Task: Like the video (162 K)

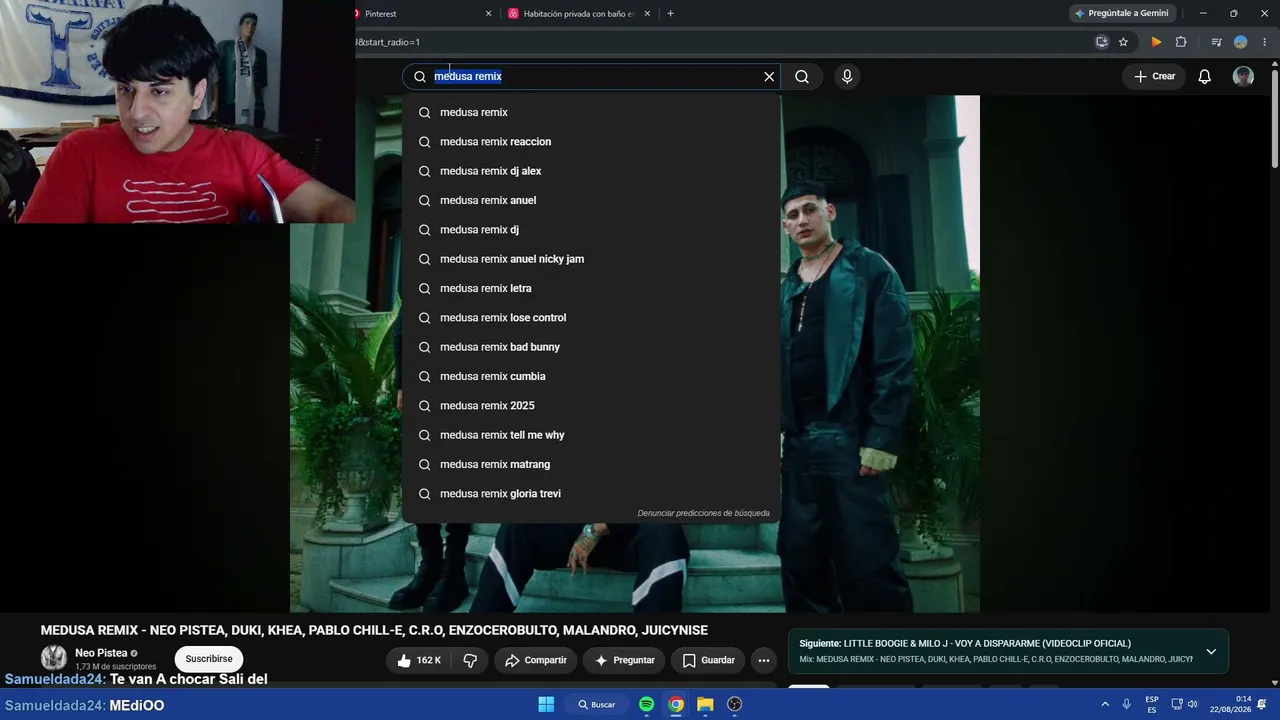Action: point(418,660)
